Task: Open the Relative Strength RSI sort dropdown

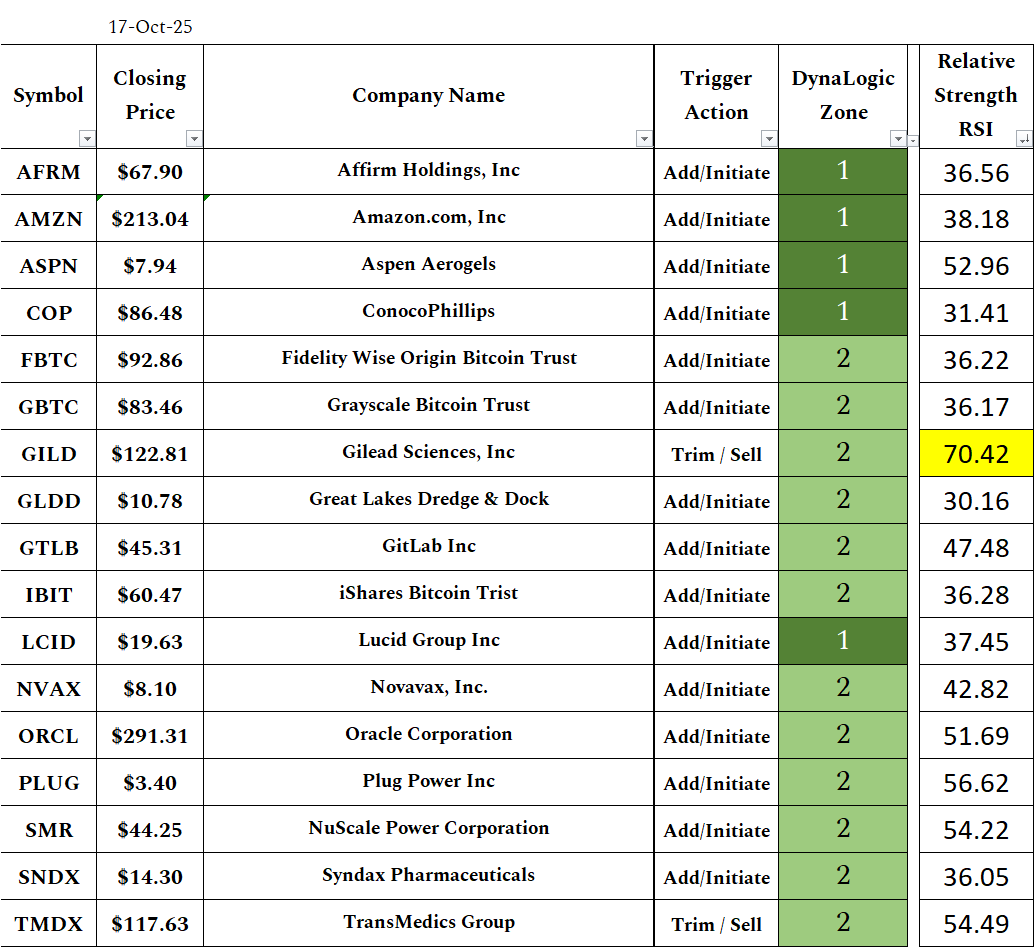Action: (x=1024, y=138)
